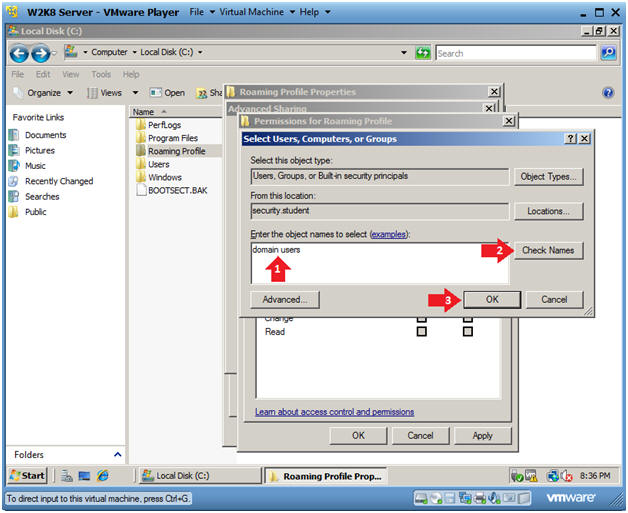Click the green refresh icon by address bar
Viewport: 628px width, 513px height.
[423, 52]
